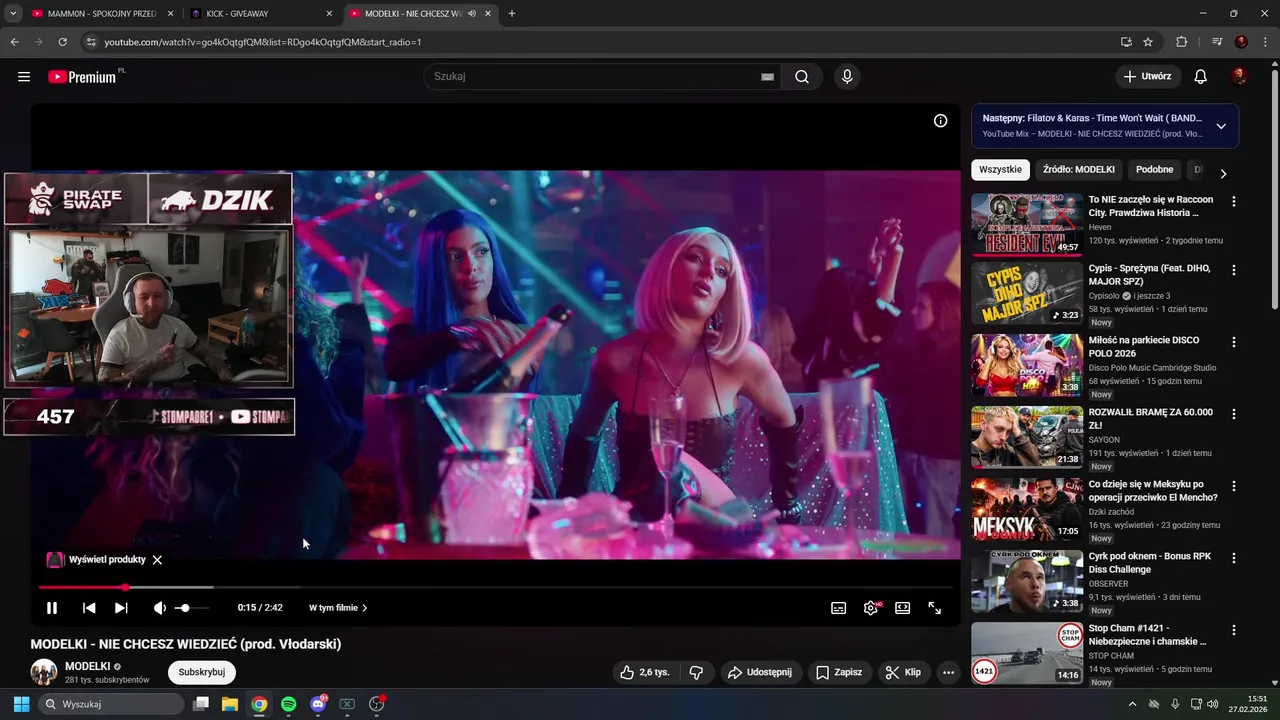The height and width of the screenshot is (720, 1280).
Task: Switch to the MAMM0N browser tab
Action: [101, 14]
